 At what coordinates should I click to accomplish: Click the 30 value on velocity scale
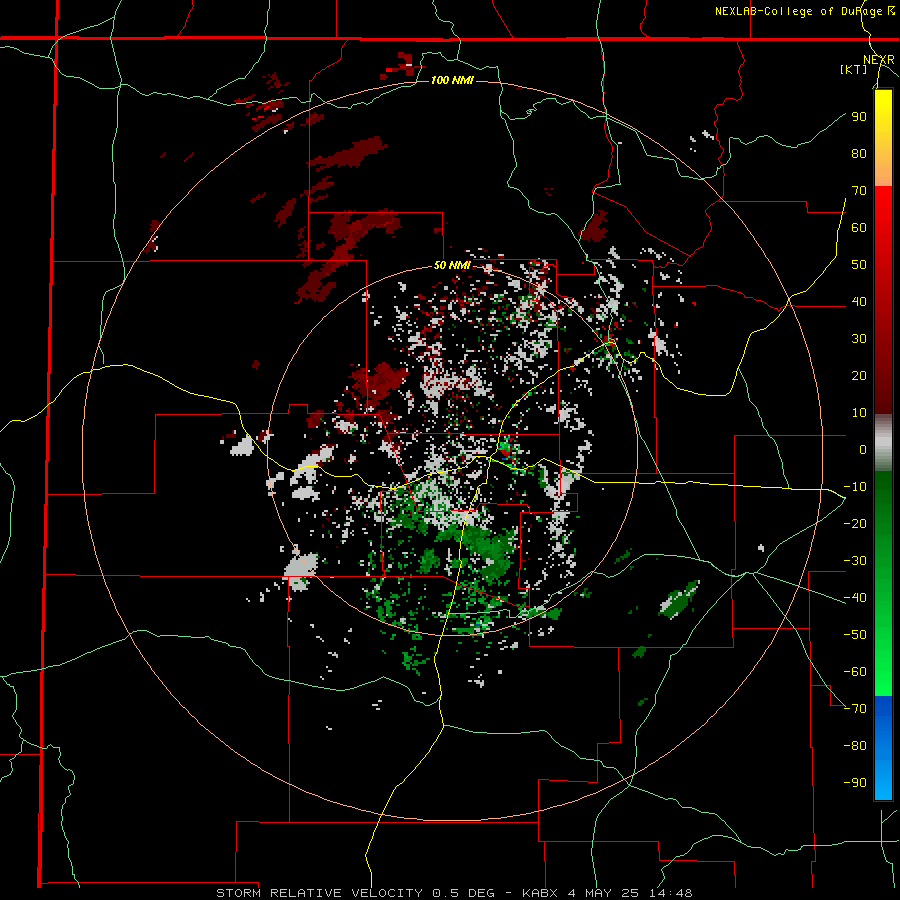pyautogui.click(x=859, y=339)
